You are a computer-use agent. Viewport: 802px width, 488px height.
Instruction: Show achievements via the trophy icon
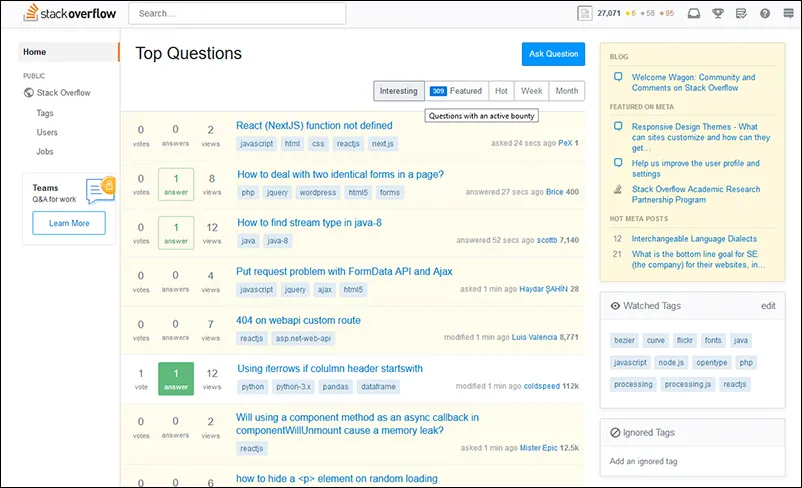[x=717, y=13]
